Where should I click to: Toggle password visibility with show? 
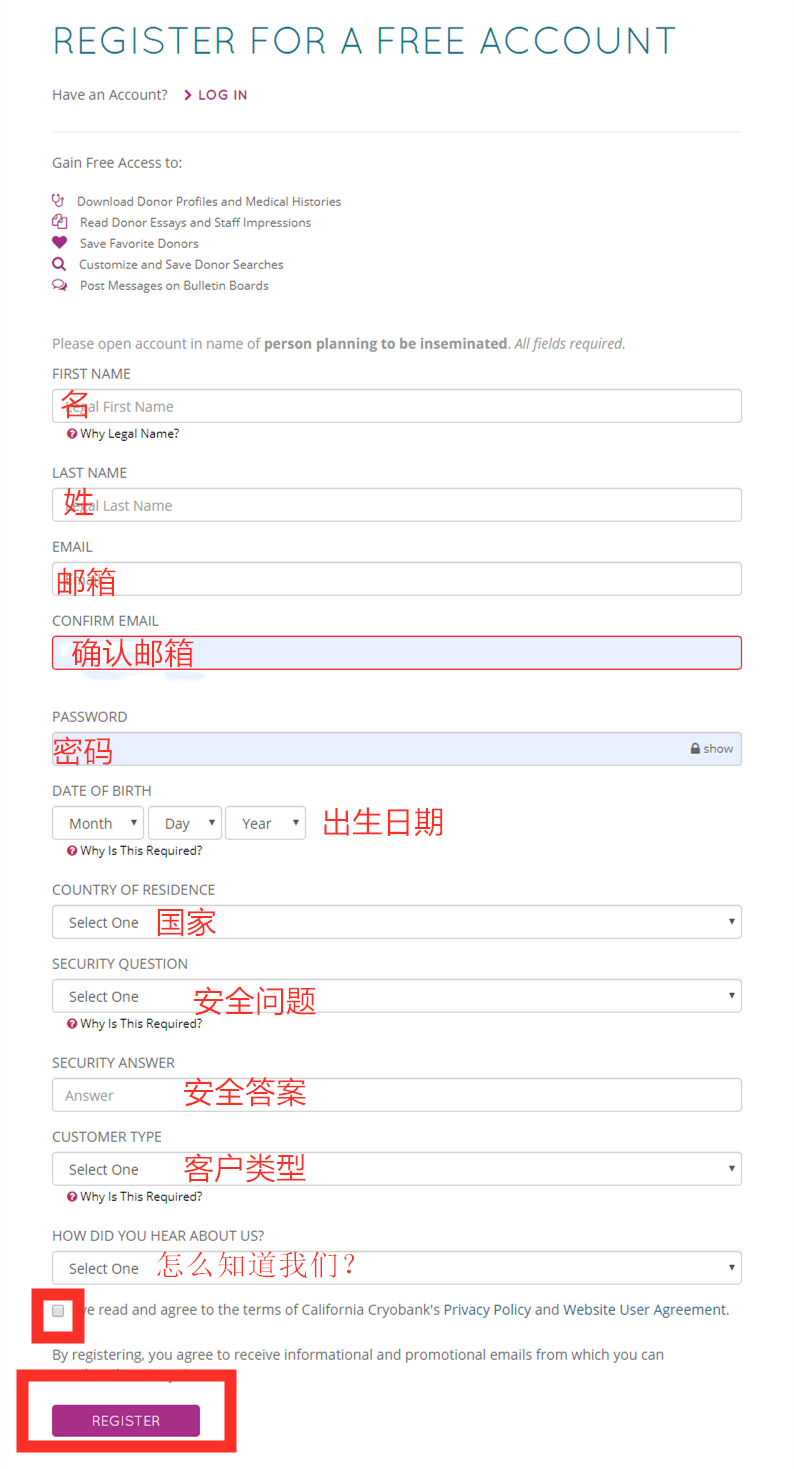pos(718,749)
